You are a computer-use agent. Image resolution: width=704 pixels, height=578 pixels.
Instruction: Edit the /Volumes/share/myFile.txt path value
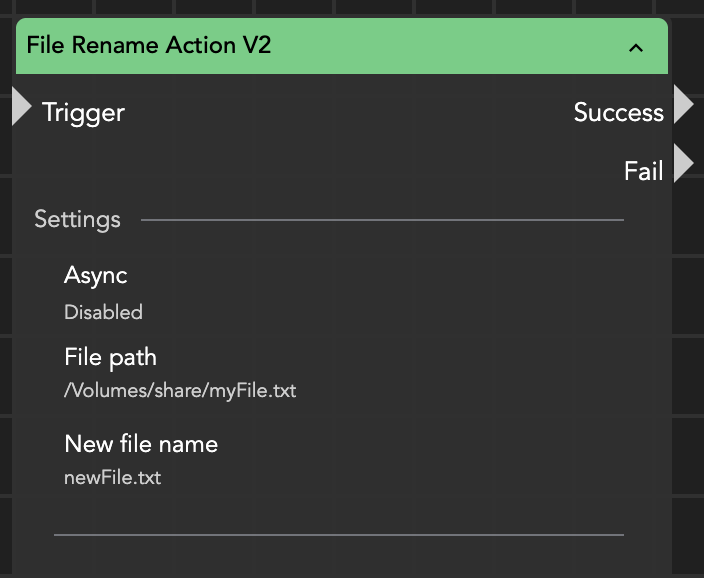click(x=180, y=390)
